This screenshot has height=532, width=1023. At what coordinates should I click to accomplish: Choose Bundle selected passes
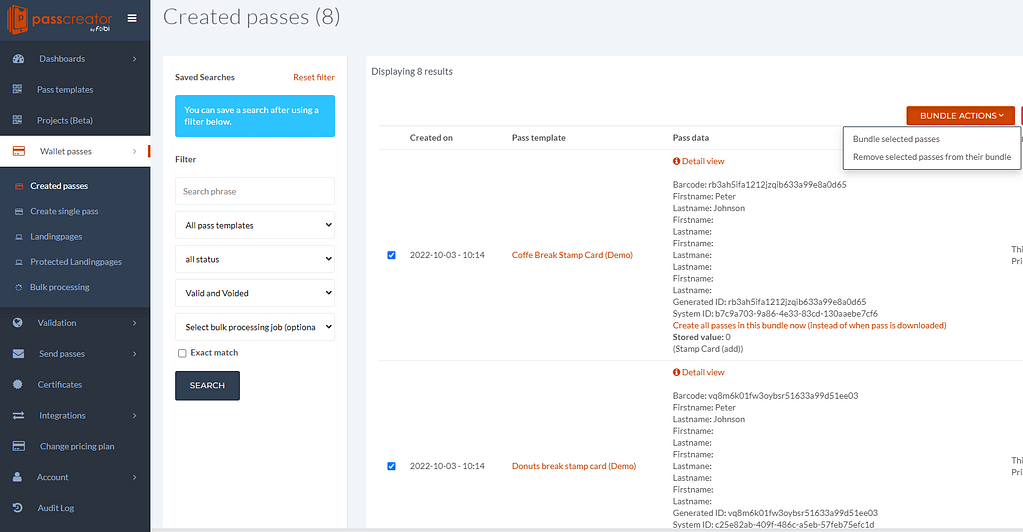[x=896, y=139]
